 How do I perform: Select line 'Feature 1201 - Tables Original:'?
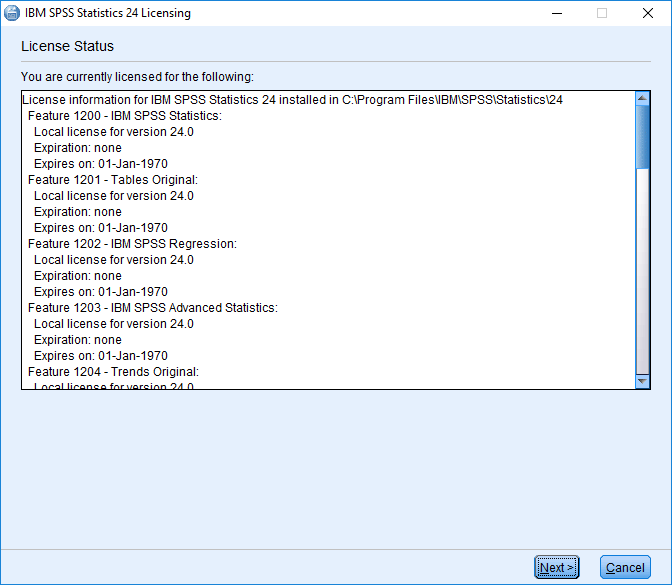113,180
